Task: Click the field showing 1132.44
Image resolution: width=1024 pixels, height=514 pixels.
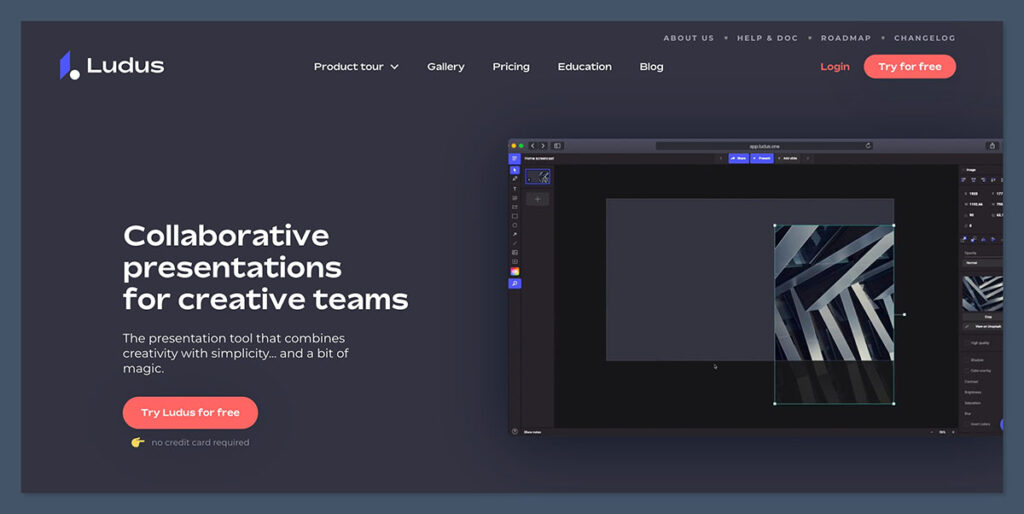Action: tap(976, 204)
